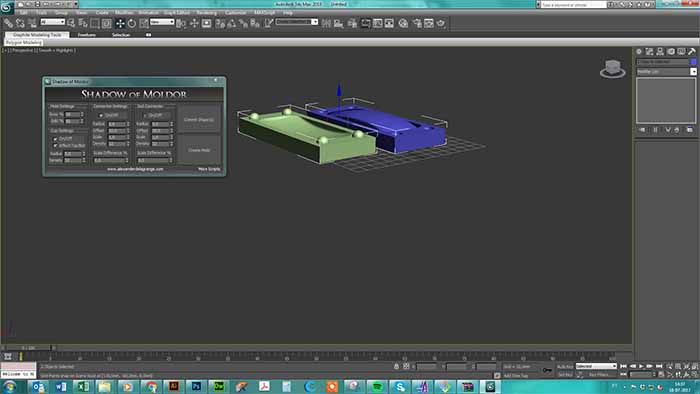Switch to the Hierarchy command panel

(x=660, y=52)
